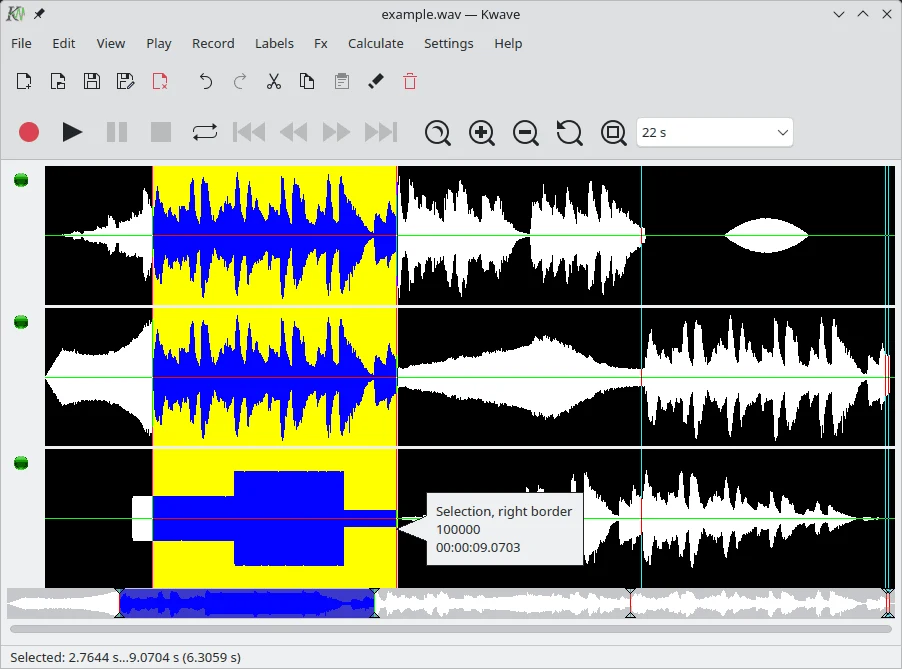The height and width of the screenshot is (669, 902).
Task: Play the audio
Action: click(72, 132)
